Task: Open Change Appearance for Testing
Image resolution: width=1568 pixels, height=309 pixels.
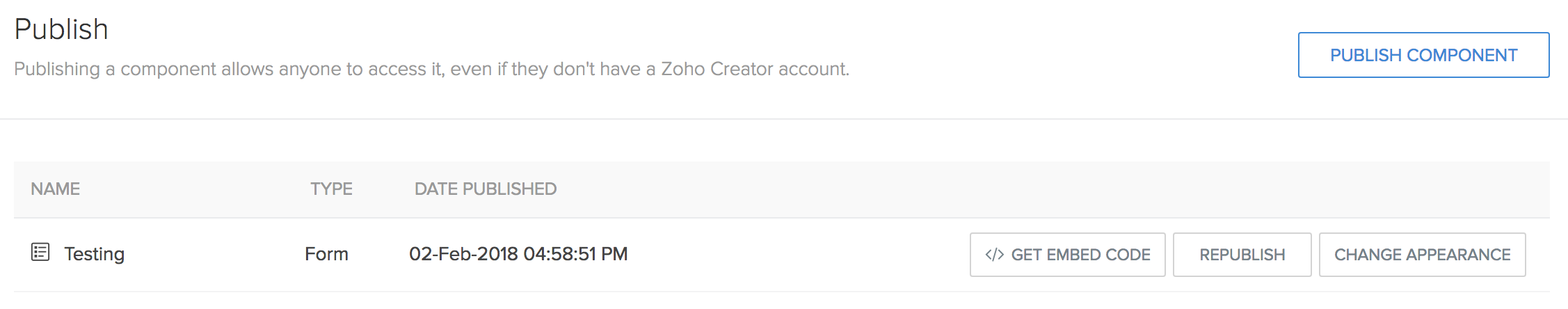Action: [x=1422, y=255]
